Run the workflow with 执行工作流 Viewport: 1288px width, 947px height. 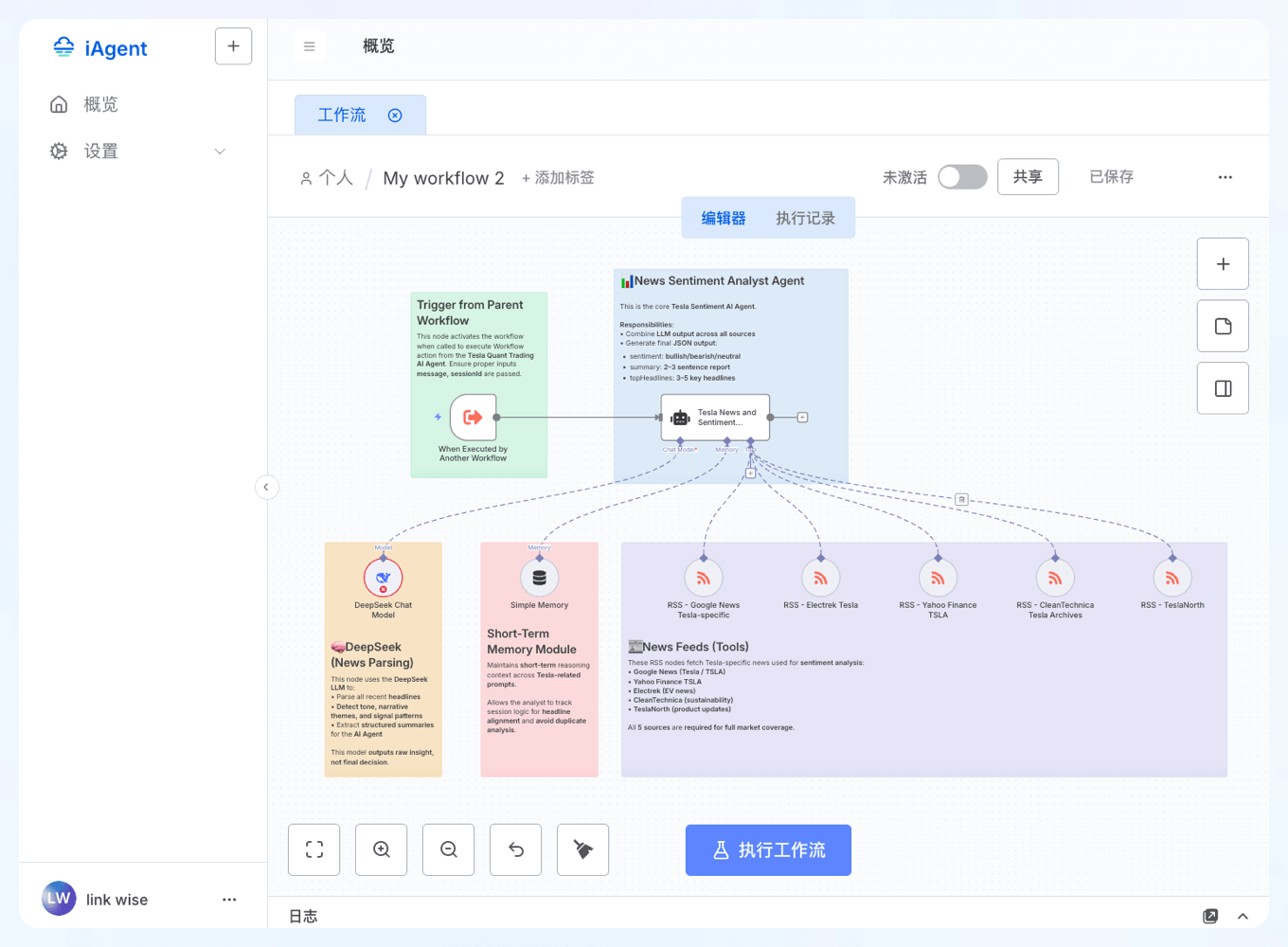(x=768, y=849)
